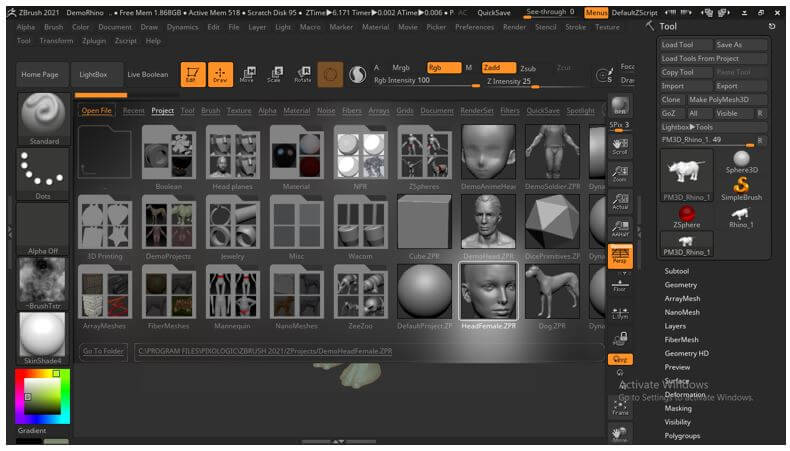Open the Preferences menu
Image resolution: width=790 pixels, height=451 pixels.
(474, 27)
